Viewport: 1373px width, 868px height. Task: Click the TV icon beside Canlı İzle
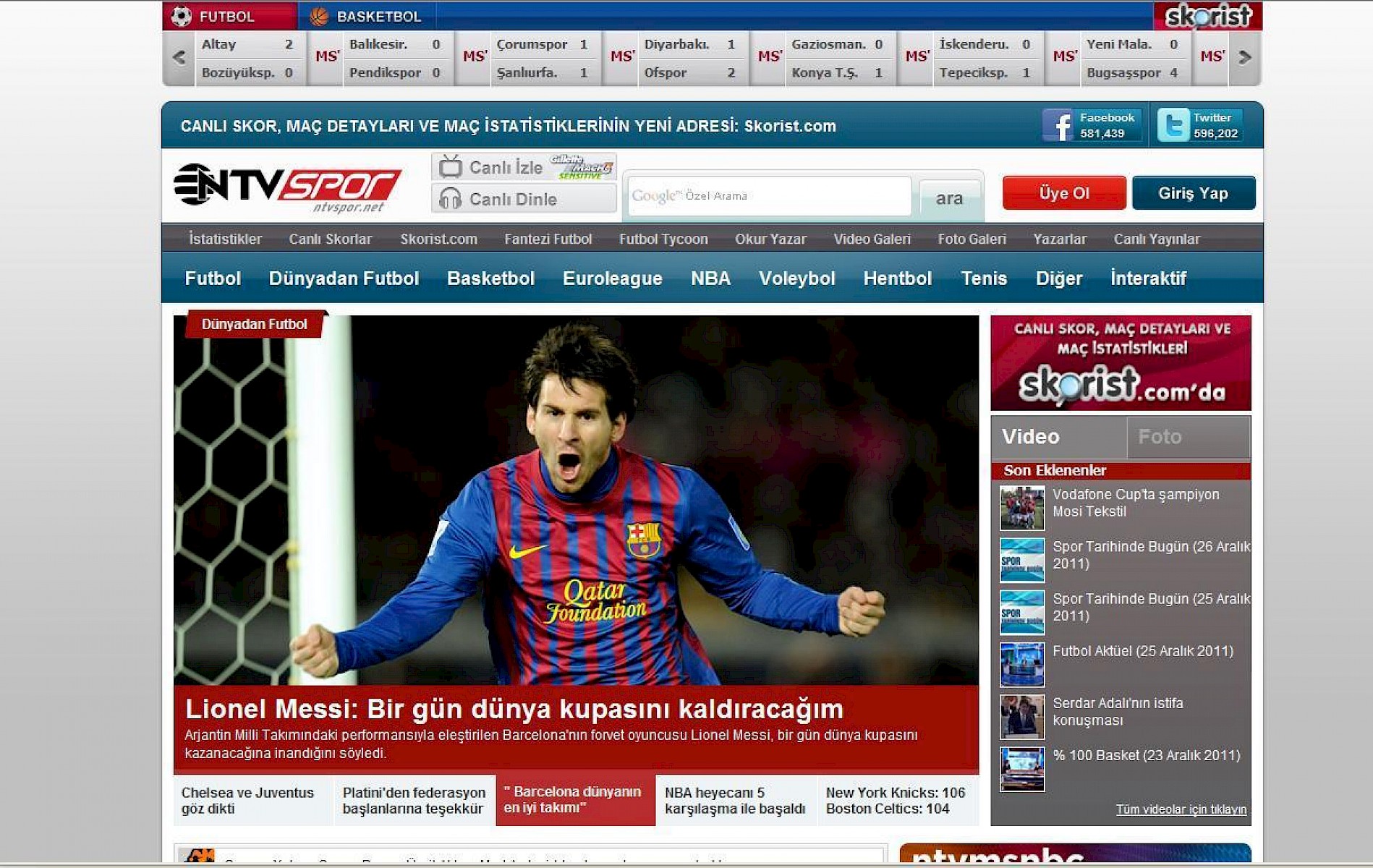[x=450, y=167]
